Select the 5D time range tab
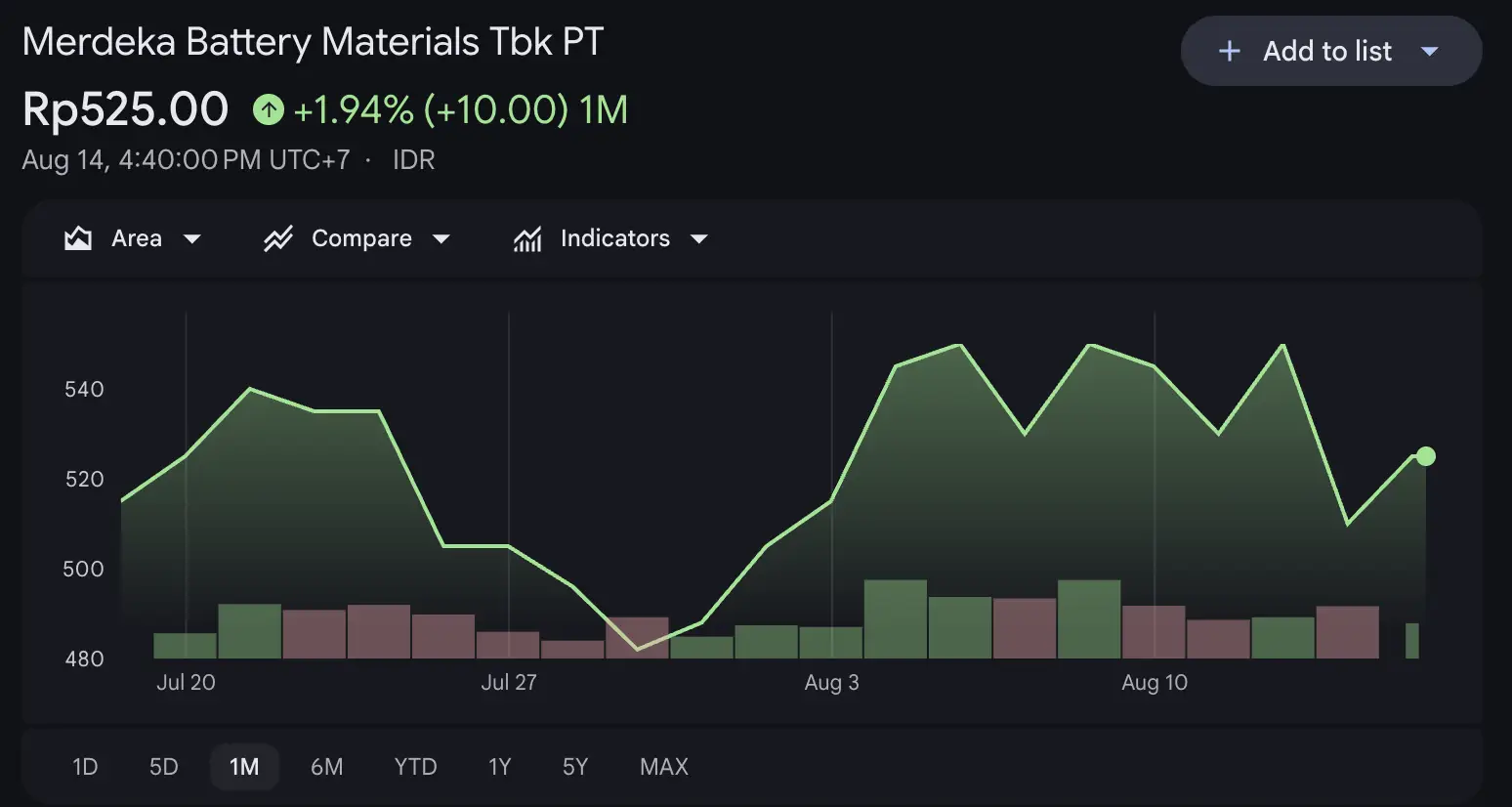The height and width of the screenshot is (807, 1512). (164, 767)
